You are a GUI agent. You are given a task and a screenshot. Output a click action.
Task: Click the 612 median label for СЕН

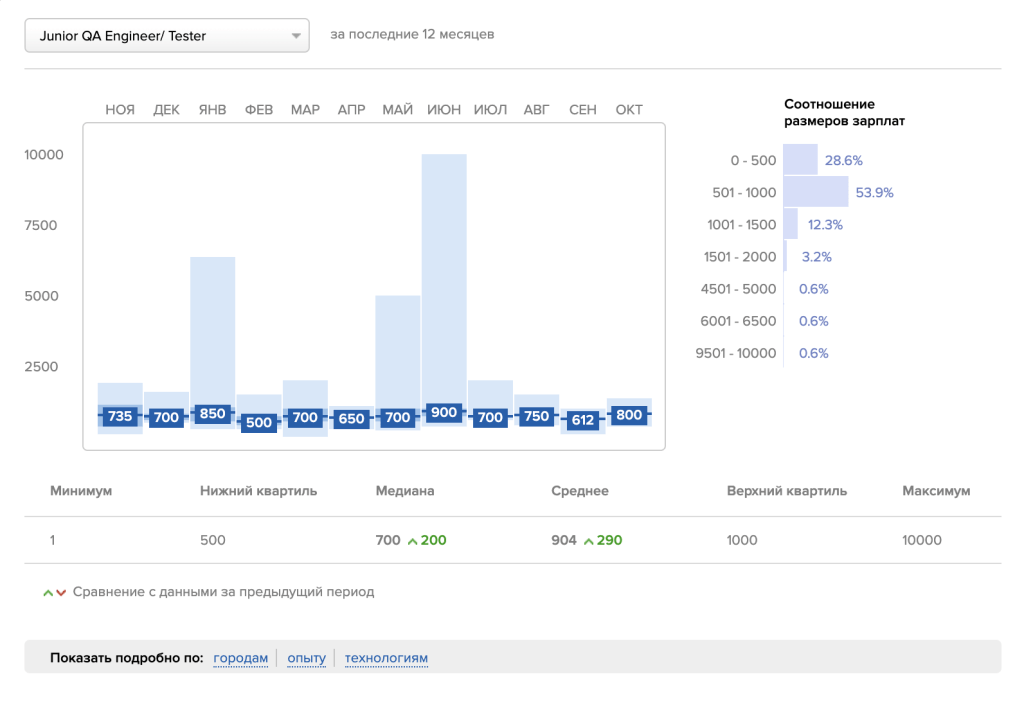pyautogui.click(x=583, y=421)
